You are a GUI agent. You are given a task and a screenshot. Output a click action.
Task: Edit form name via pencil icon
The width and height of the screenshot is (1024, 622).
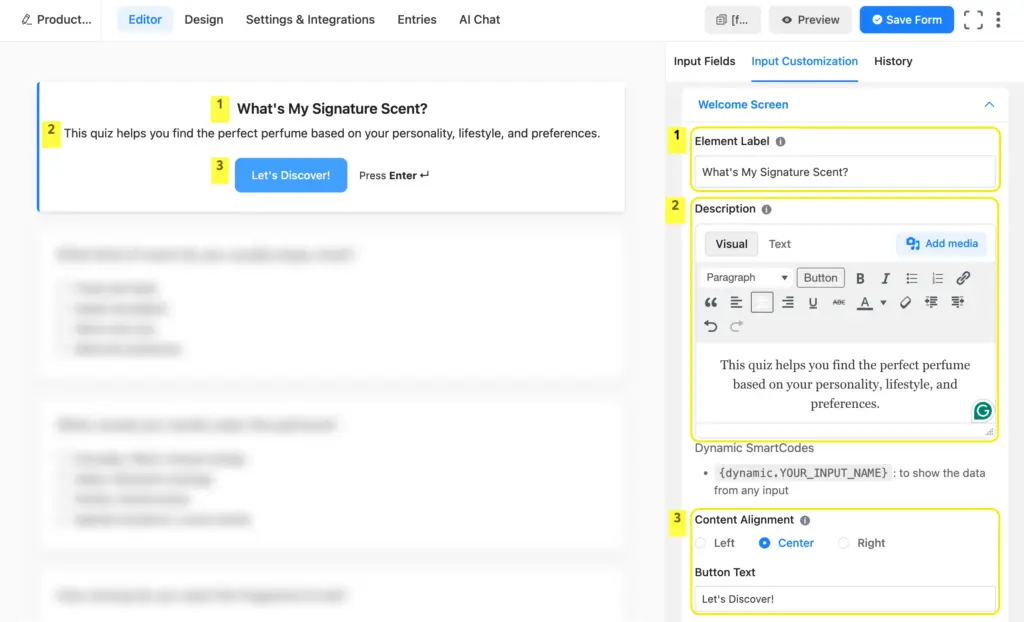(26, 20)
